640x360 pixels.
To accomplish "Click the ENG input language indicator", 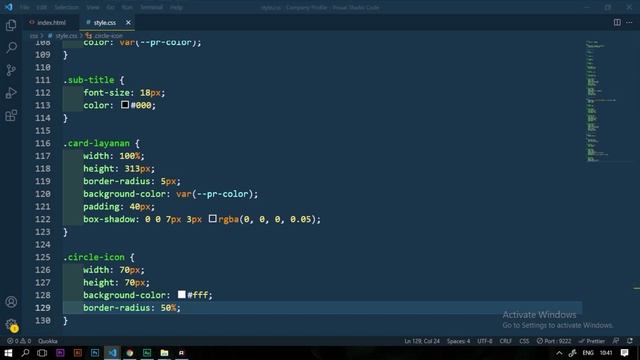I will pyautogui.click(x=588, y=353).
